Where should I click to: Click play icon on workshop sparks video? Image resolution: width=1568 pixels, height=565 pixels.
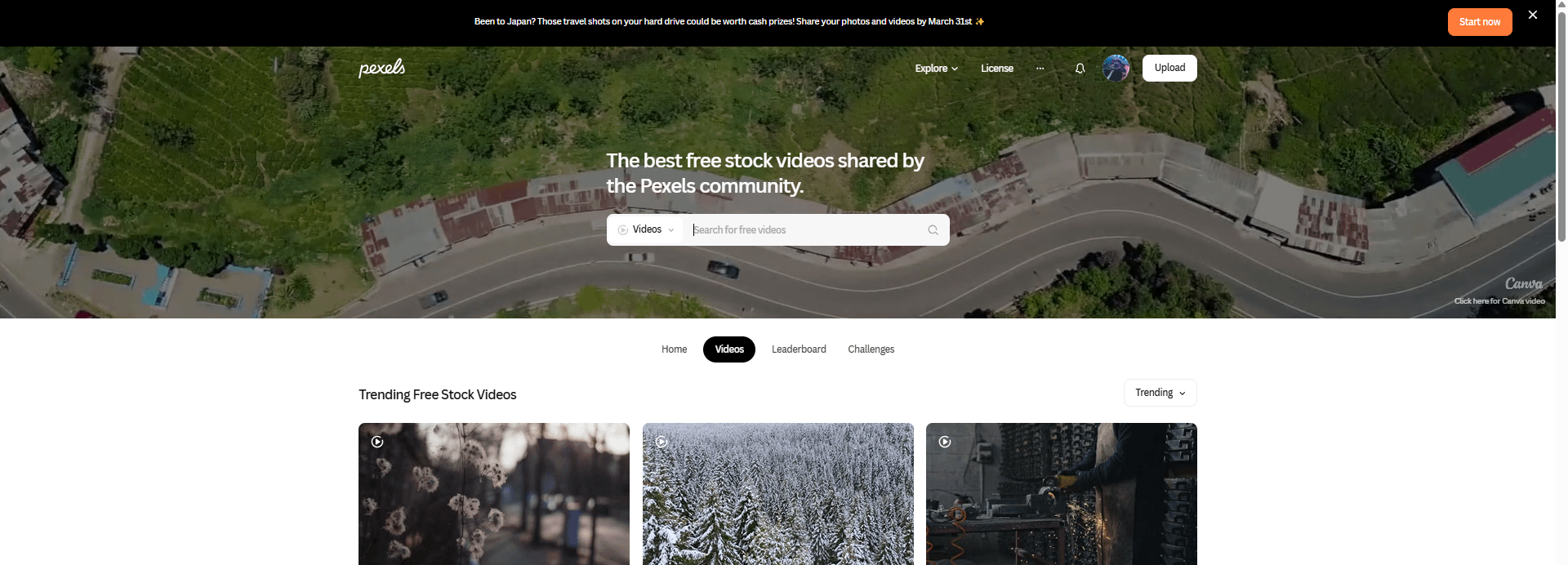(x=945, y=442)
